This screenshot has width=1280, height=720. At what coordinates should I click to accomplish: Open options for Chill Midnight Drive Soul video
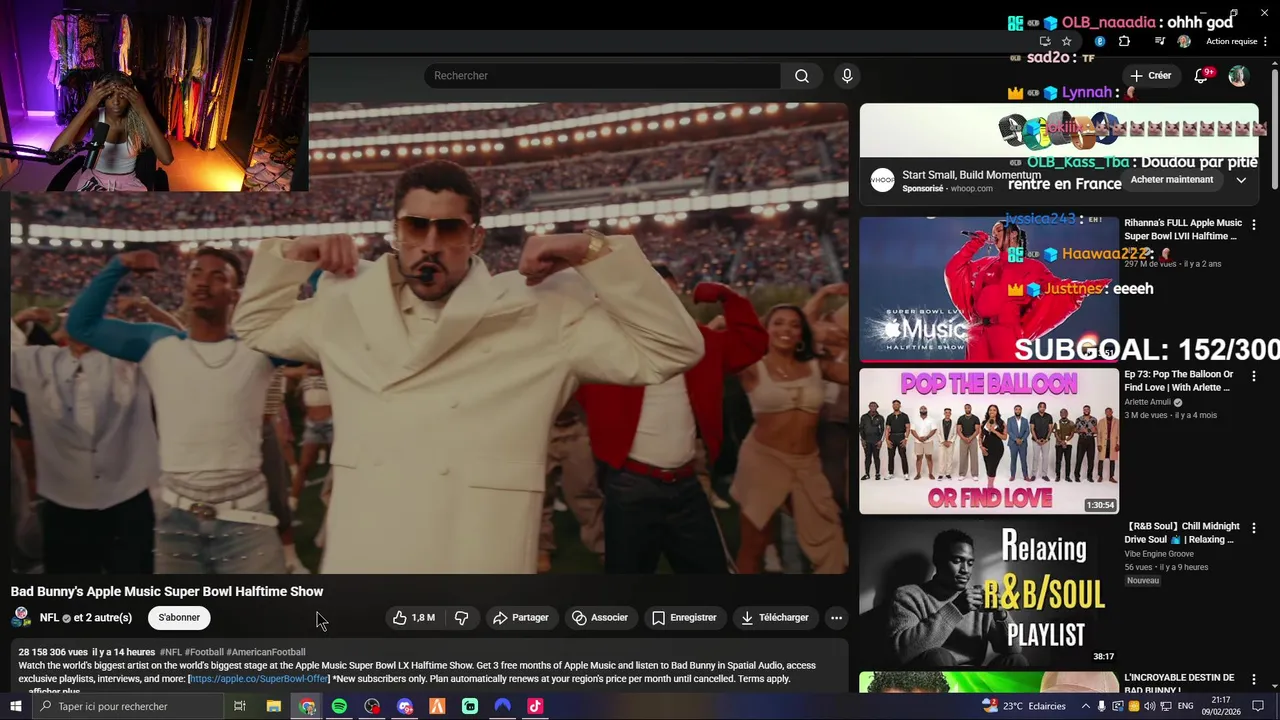1253,528
